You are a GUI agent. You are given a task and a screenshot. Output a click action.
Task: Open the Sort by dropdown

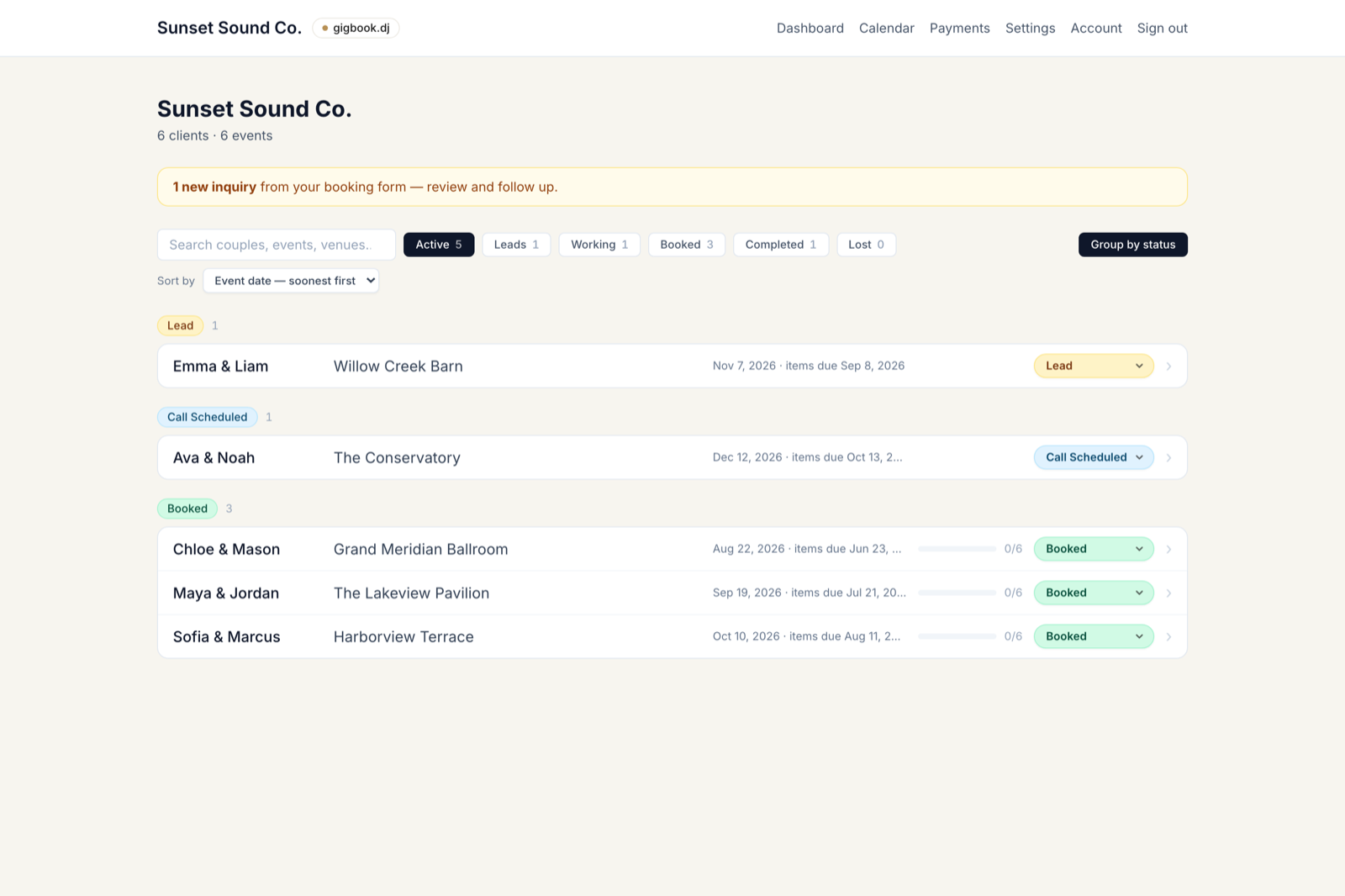coord(291,281)
